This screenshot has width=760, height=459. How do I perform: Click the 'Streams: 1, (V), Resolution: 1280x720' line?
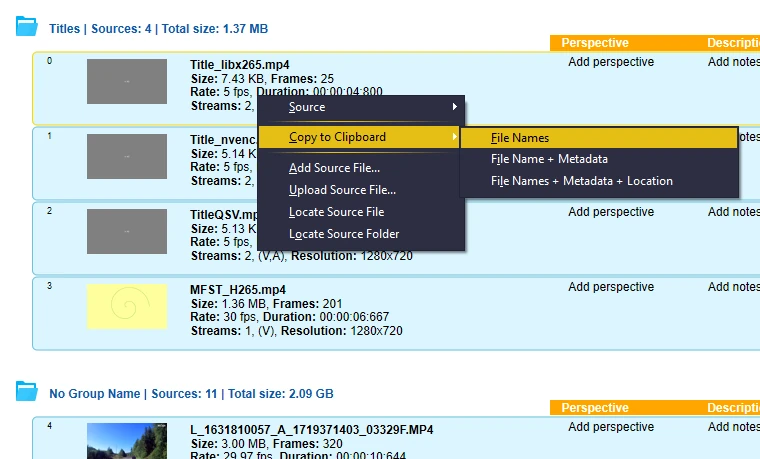tap(297, 331)
